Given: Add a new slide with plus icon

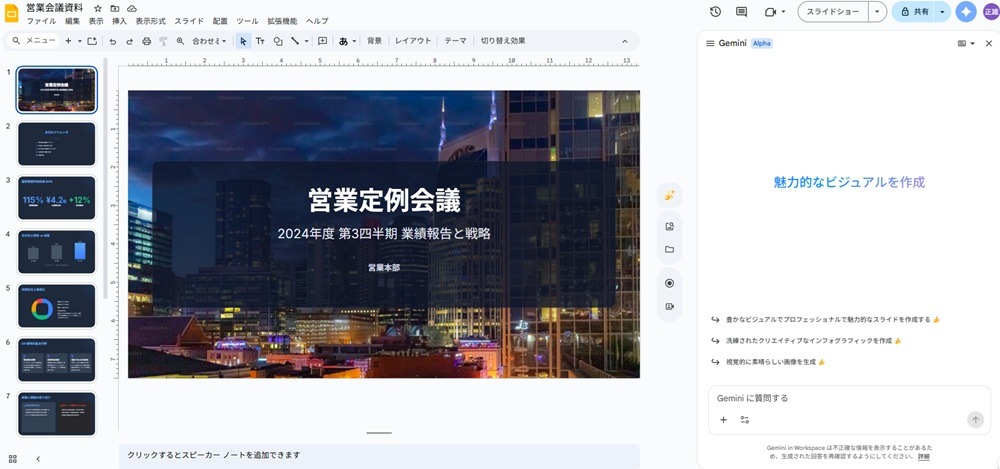Looking at the screenshot, I should click(x=68, y=41).
